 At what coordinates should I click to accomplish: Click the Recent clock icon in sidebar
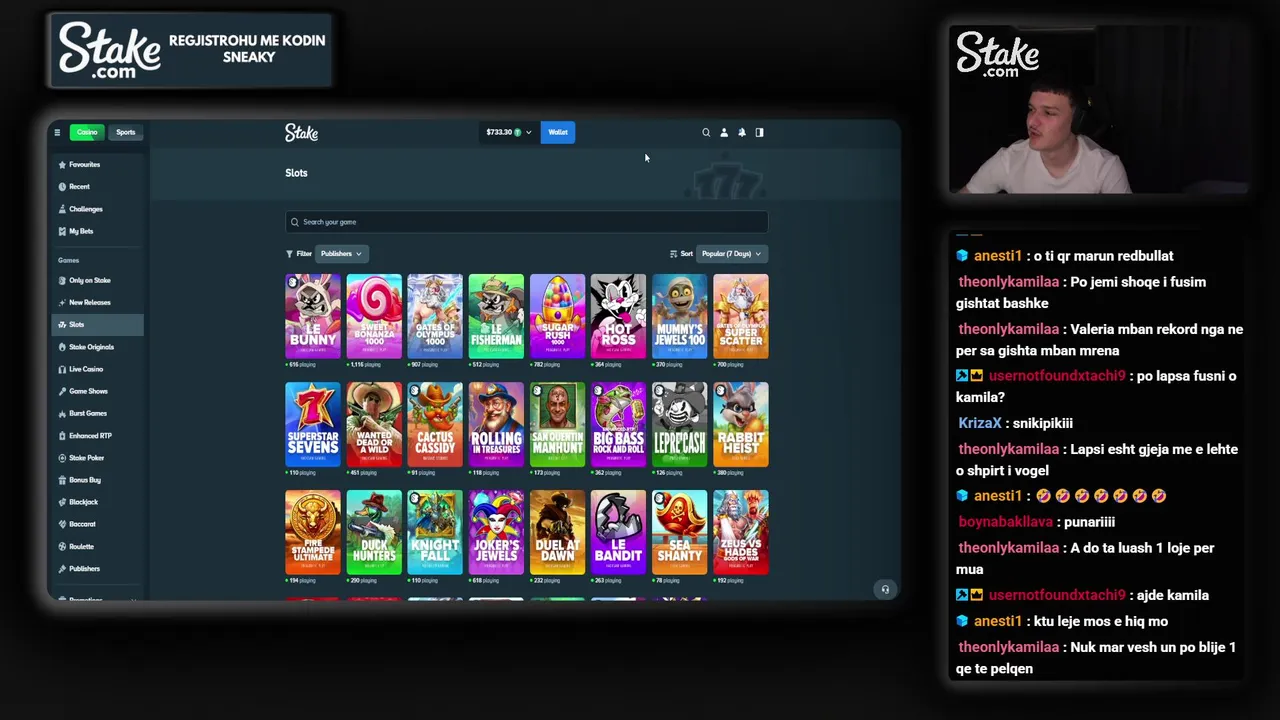pos(62,187)
